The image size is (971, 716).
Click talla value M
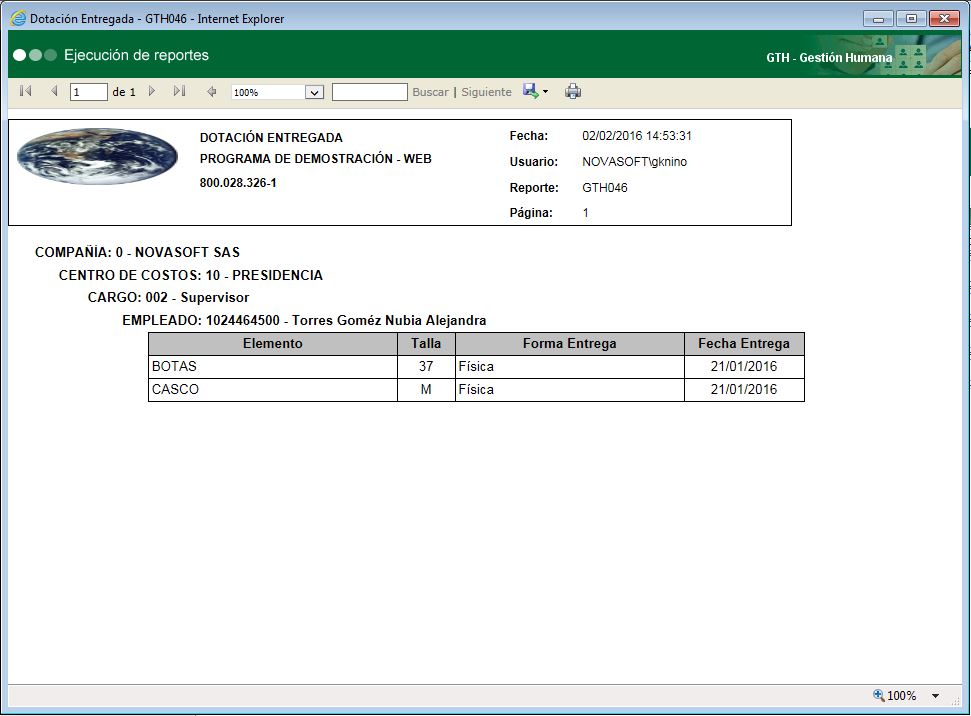(x=426, y=390)
